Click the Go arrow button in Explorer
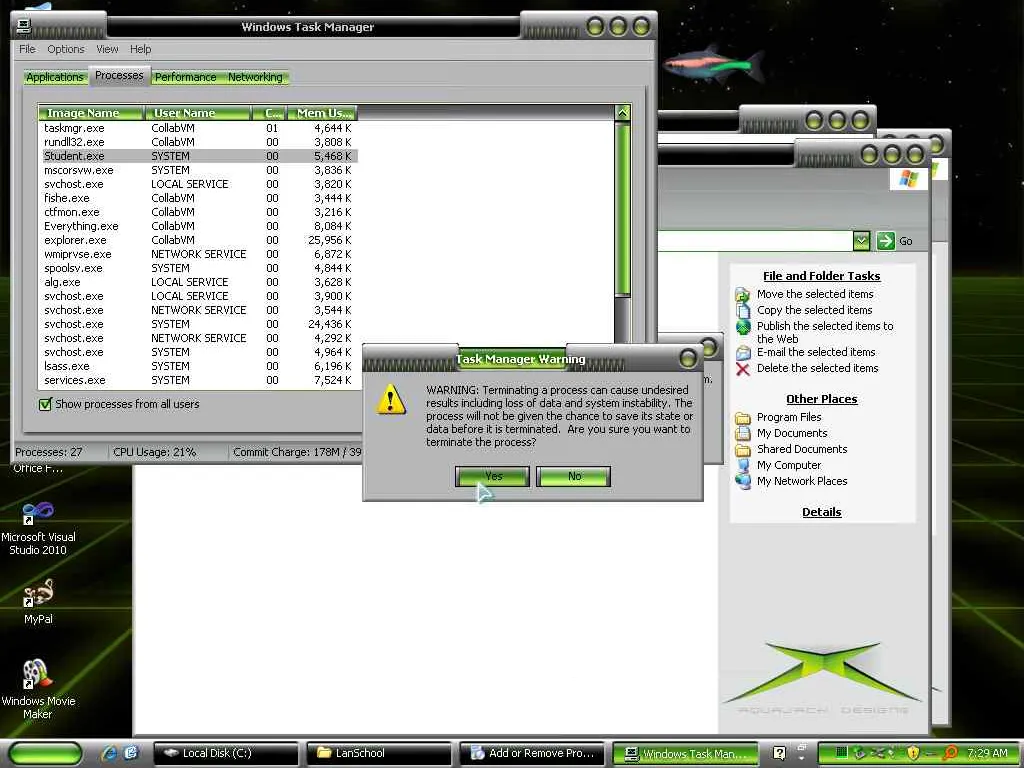 click(x=886, y=241)
